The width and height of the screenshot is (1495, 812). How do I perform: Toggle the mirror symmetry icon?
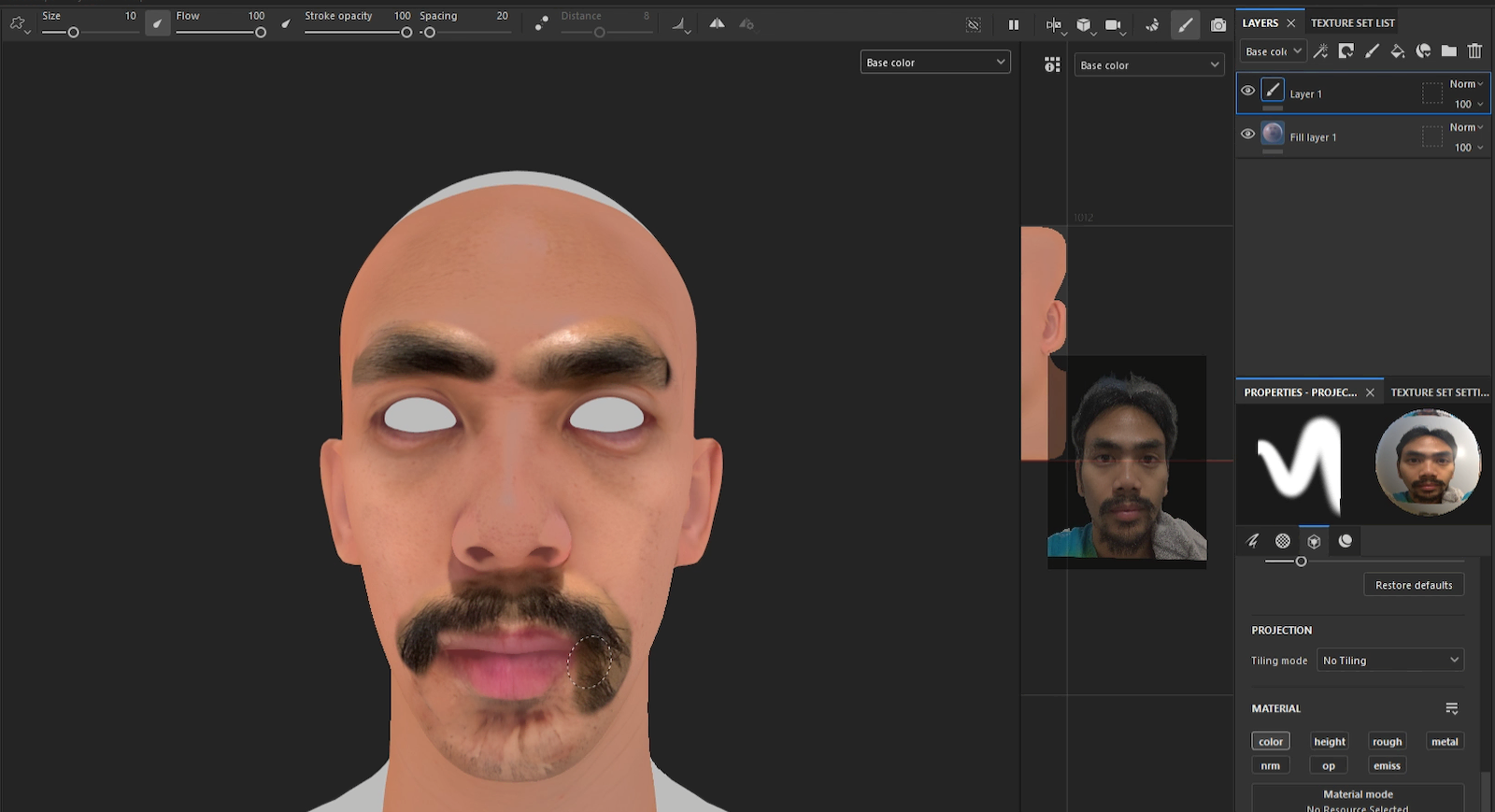(x=717, y=24)
